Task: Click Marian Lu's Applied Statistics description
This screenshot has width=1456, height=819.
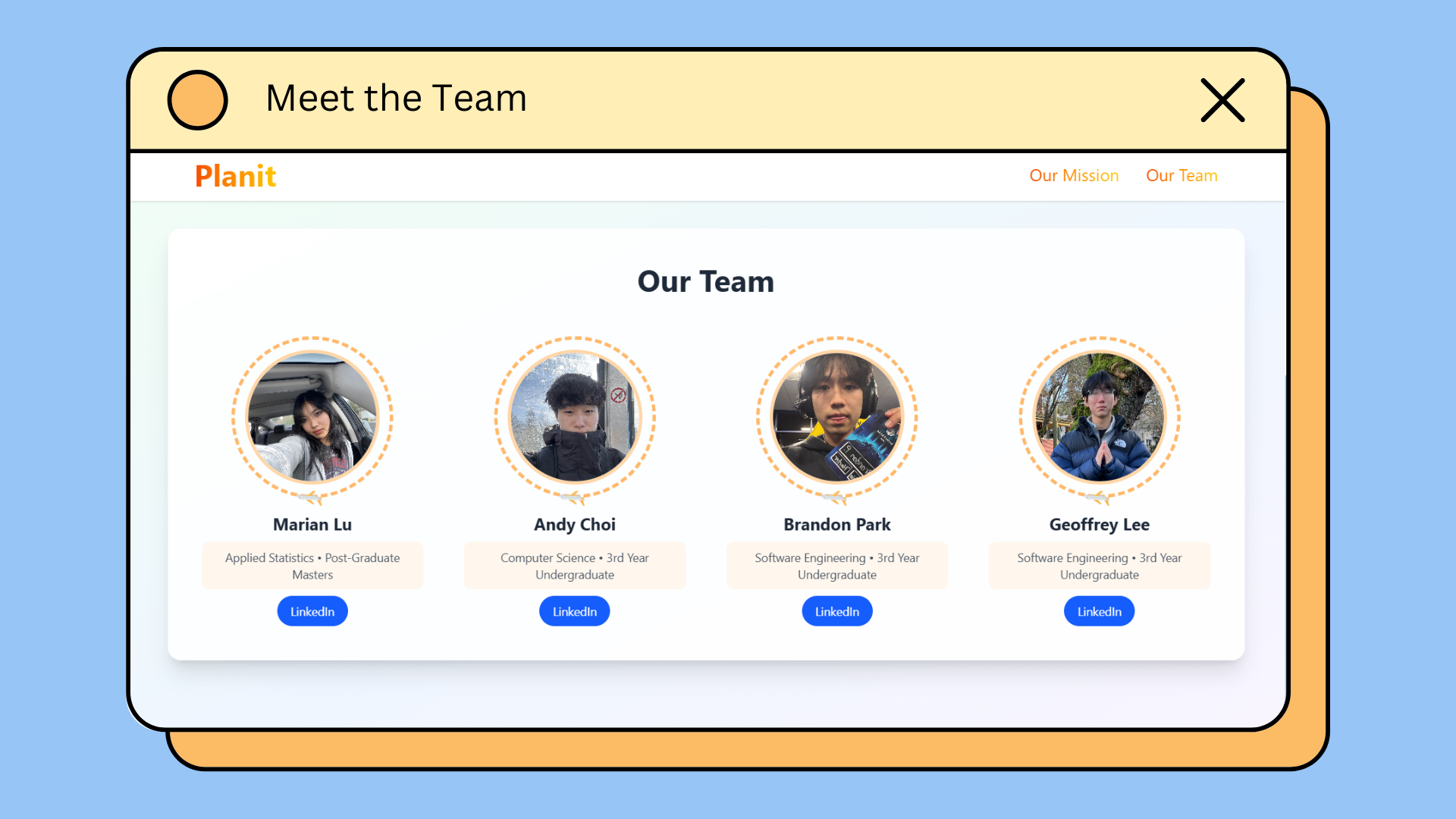Action: tap(312, 566)
